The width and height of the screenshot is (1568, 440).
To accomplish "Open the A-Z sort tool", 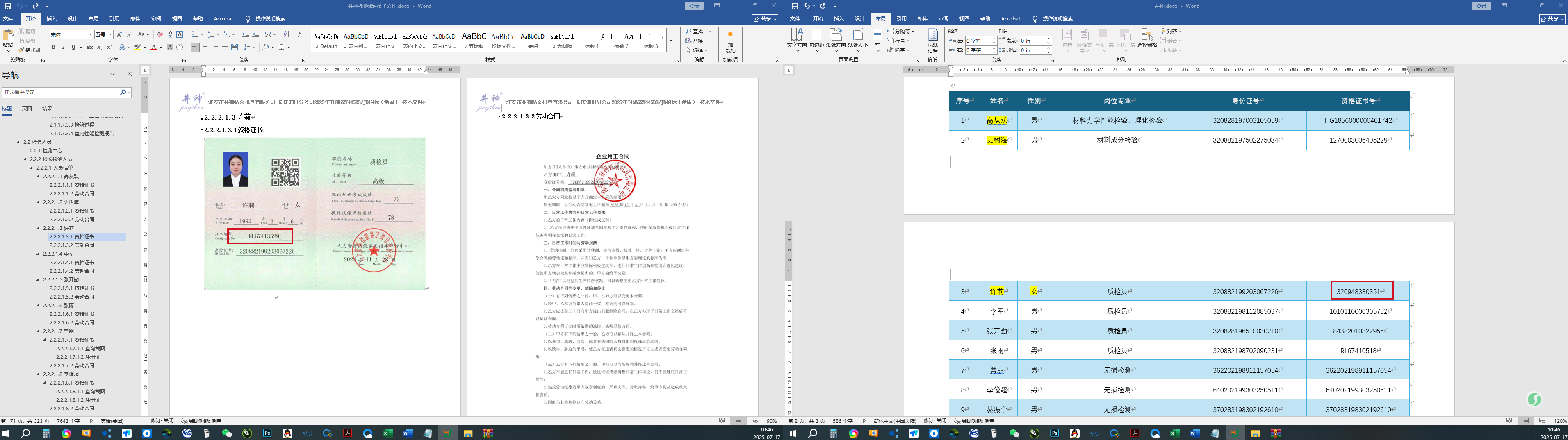I will pos(287,35).
